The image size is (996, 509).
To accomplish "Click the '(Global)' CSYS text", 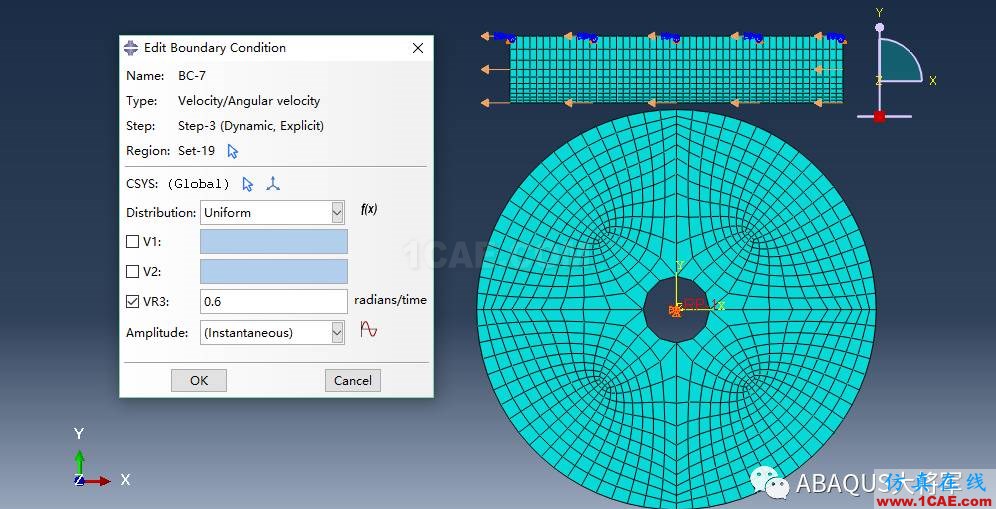I will pos(198,184).
